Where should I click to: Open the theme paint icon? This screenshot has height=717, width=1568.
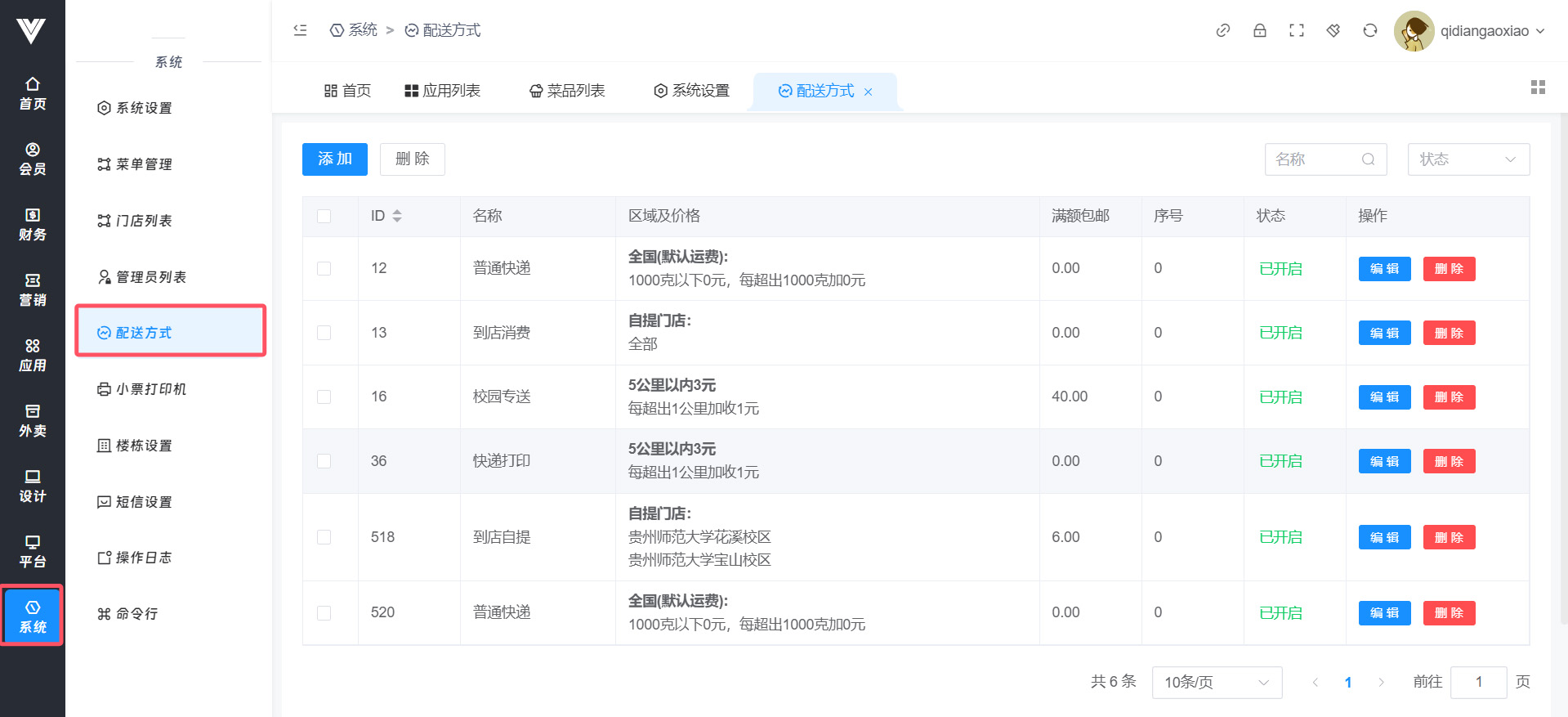1333,30
